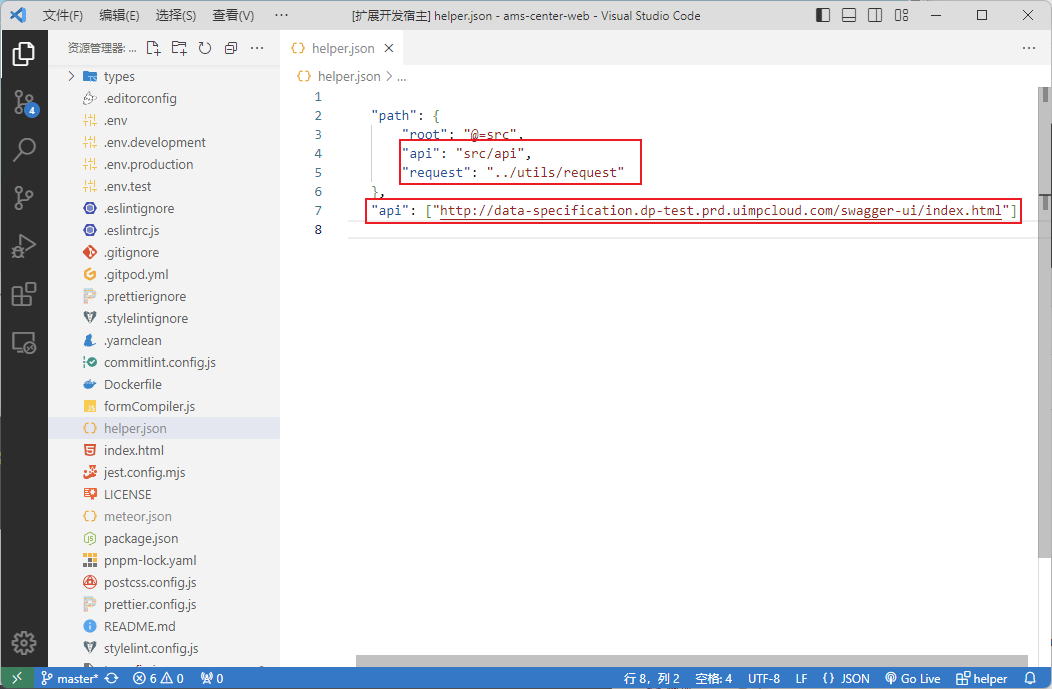1052x689 pixels.
Task: Refresh the explorer file tree
Action: [x=205, y=48]
